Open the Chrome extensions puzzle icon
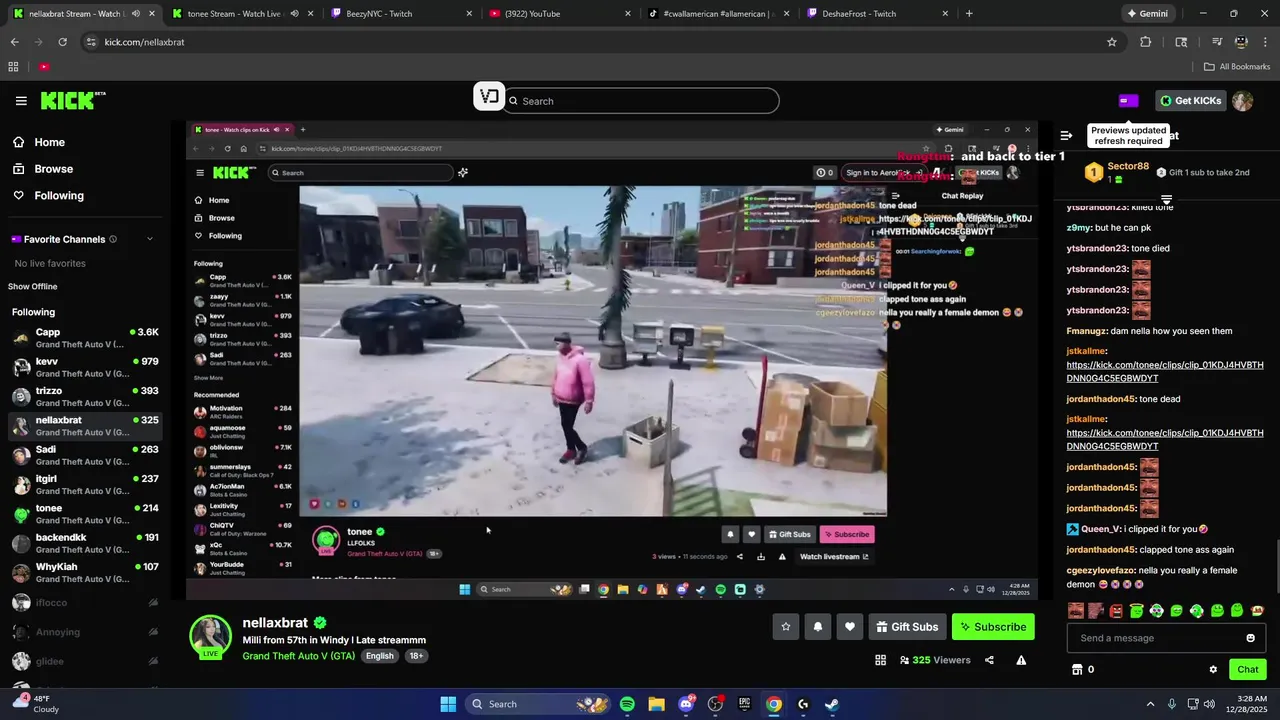Screen dimensions: 1280x720 [1146, 42]
